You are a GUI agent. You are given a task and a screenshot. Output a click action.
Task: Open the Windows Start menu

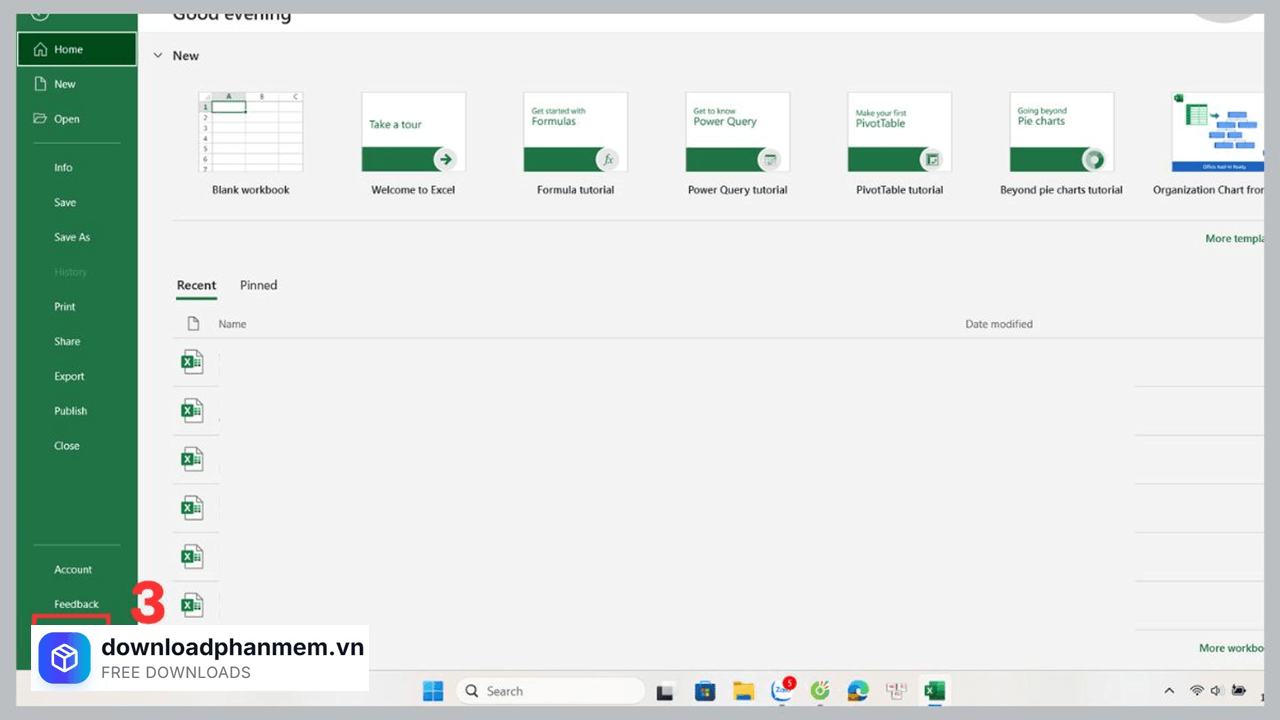(433, 691)
